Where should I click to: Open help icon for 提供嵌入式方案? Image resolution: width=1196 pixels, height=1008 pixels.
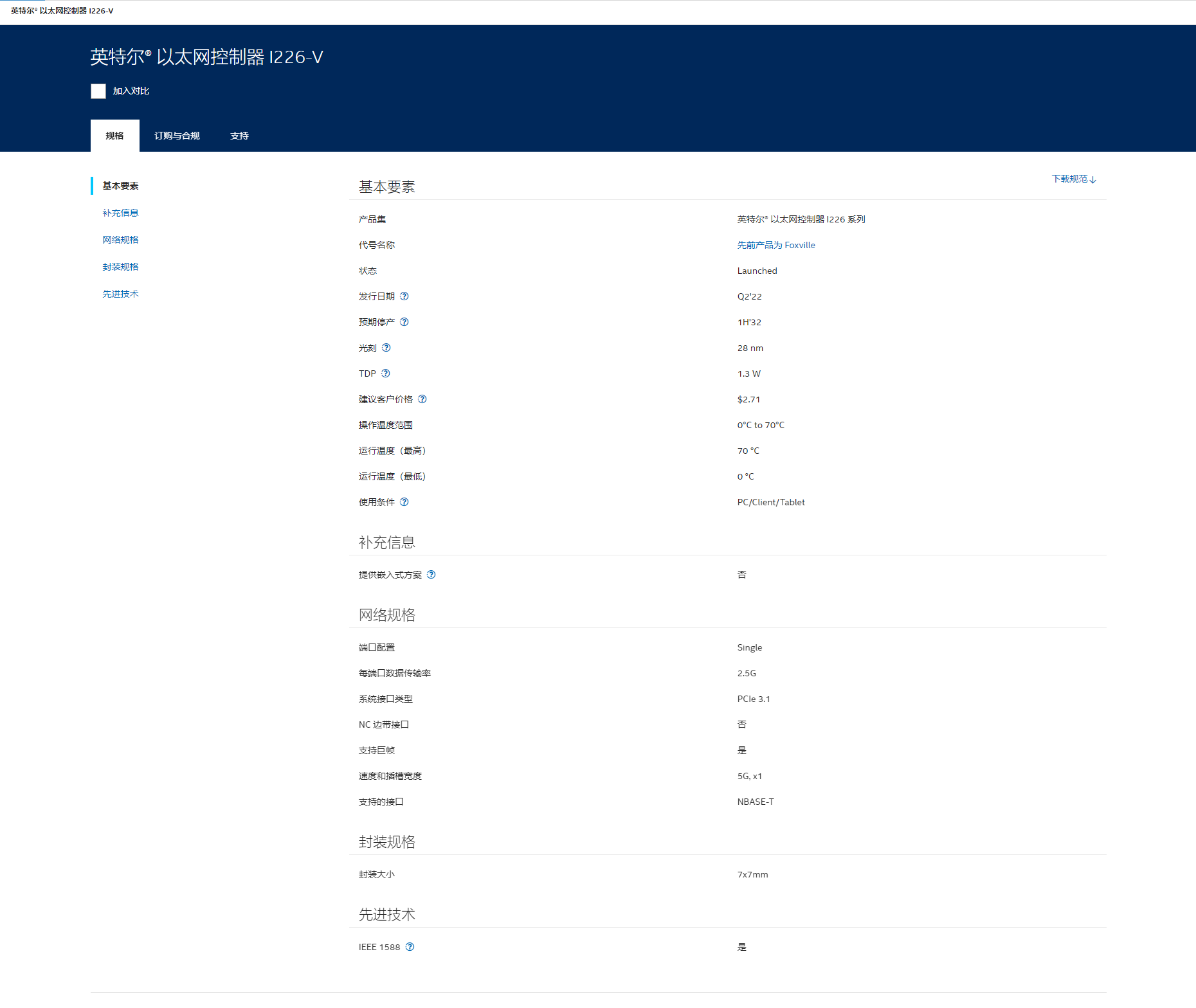pos(431,575)
